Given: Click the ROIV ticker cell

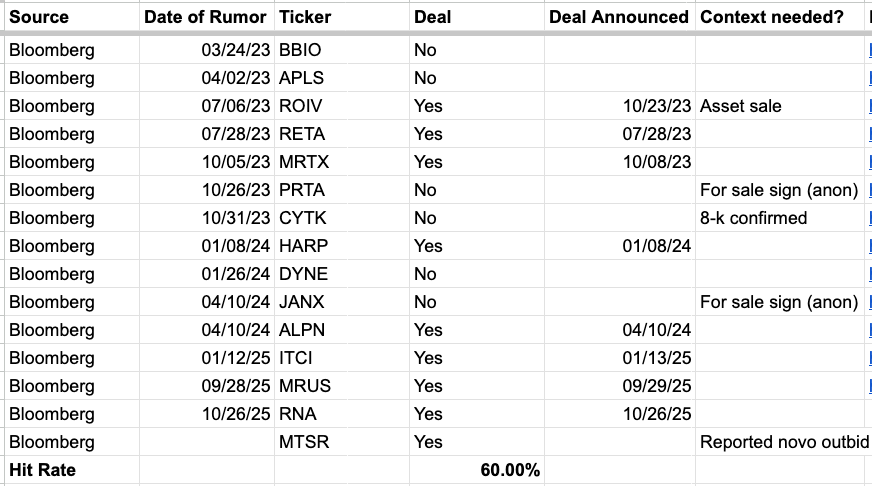Looking at the screenshot, I should [341, 106].
